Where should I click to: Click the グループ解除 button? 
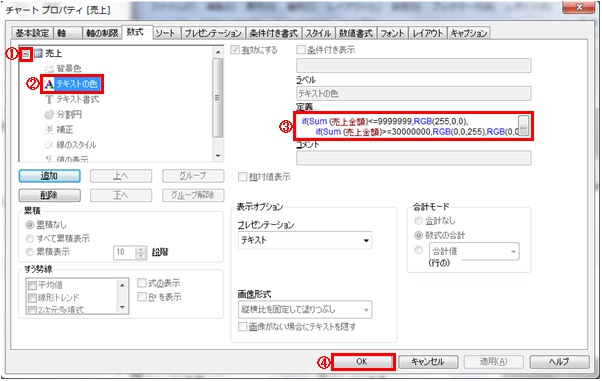193,195
